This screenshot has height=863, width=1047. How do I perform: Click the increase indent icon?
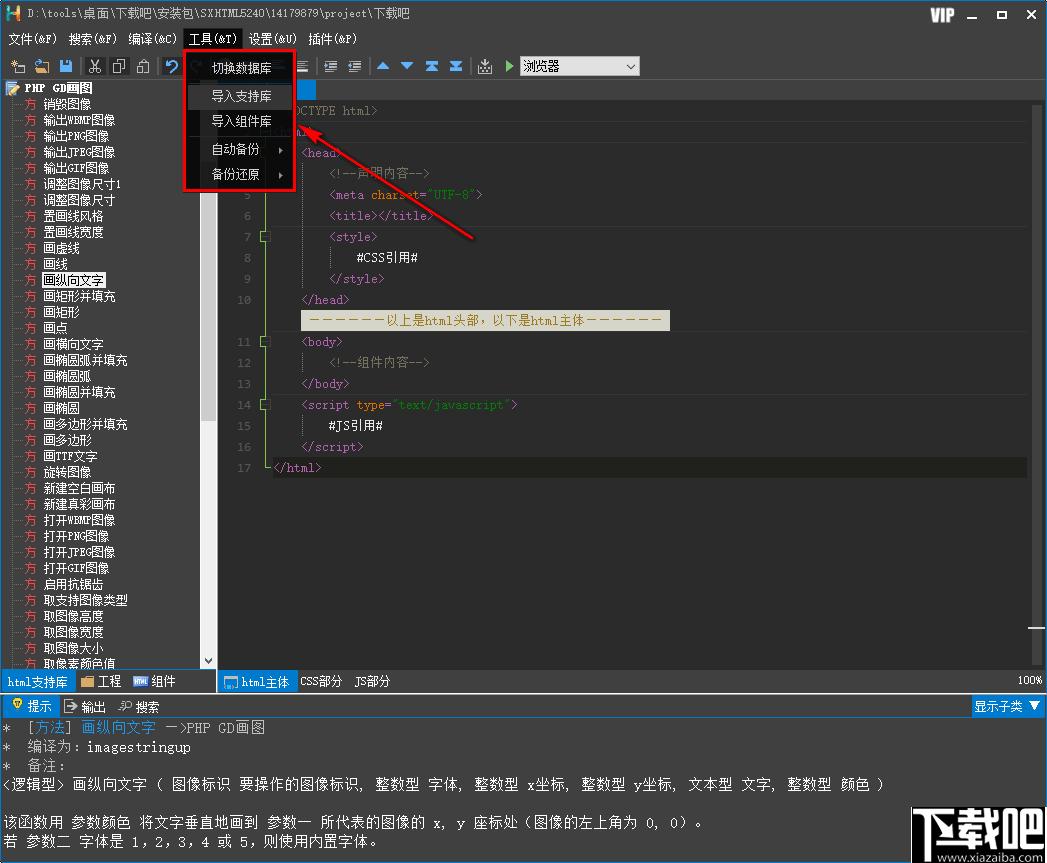331,66
